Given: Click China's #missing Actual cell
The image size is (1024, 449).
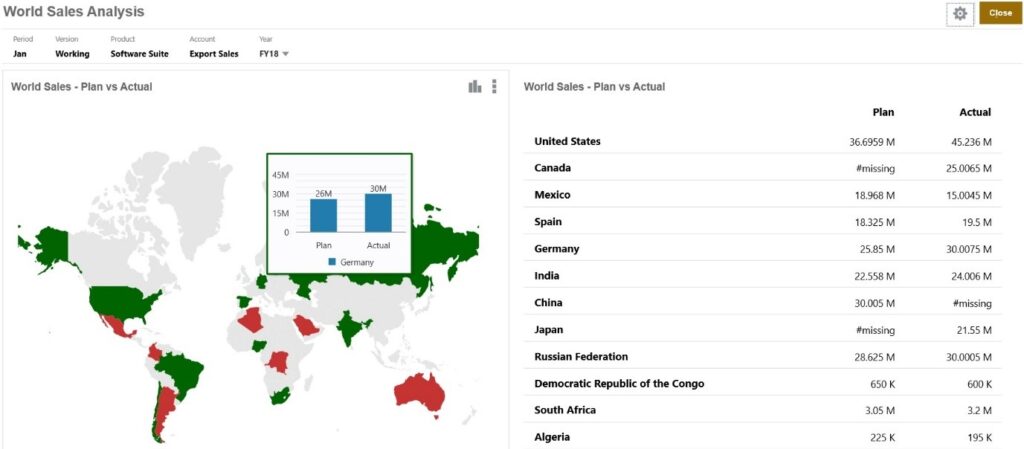Looking at the screenshot, I should tap(972, 303).
